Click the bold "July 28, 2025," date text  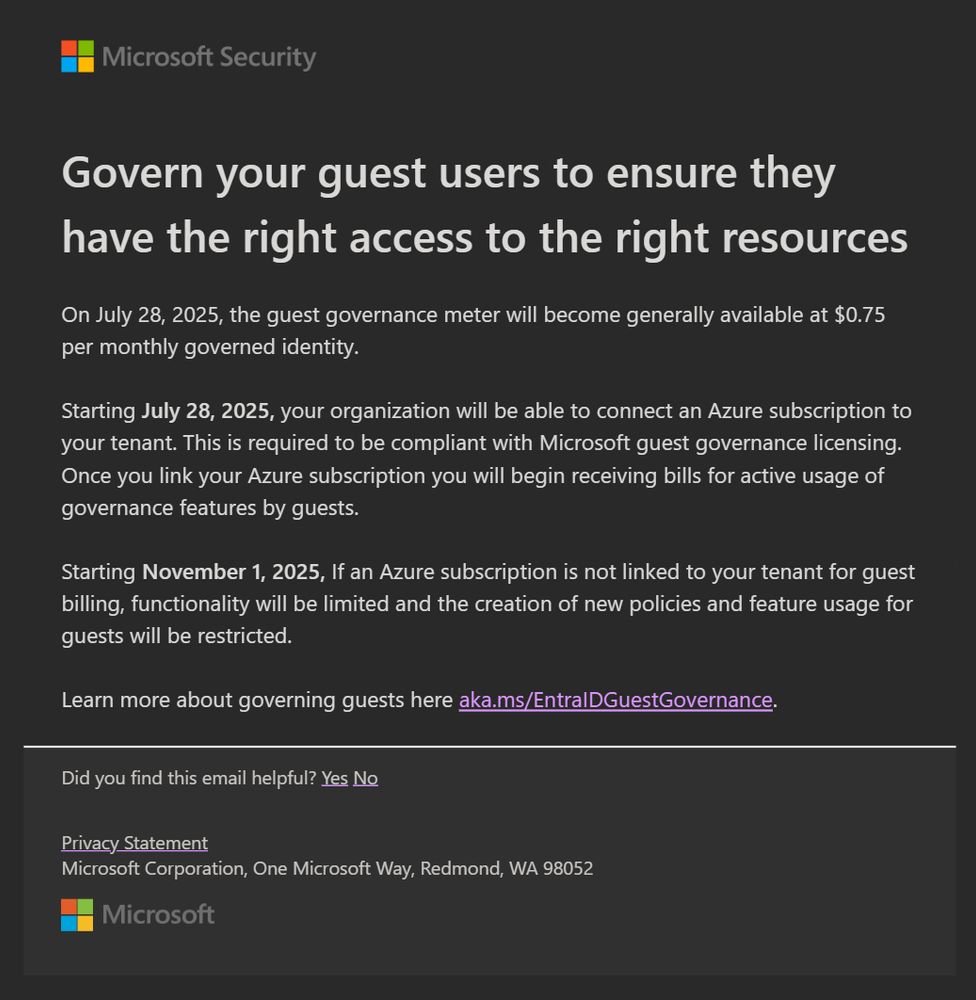pyautogui.click(x=208, y=411)
